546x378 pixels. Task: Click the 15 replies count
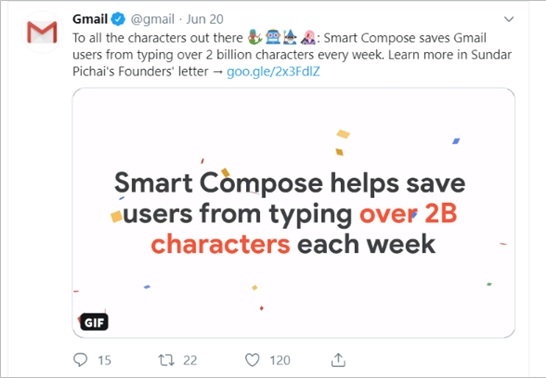(x=104, y=360)
